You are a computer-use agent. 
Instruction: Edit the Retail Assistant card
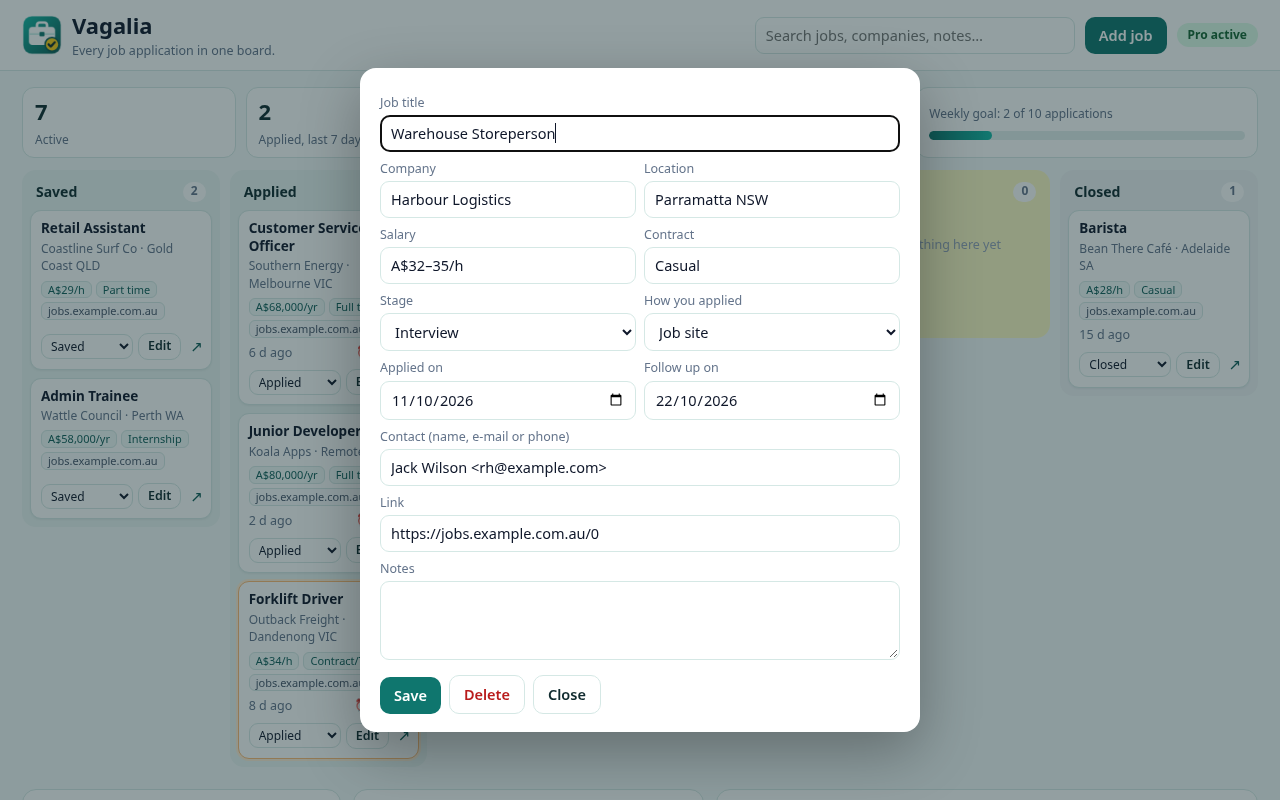click(x=160, y=346)
